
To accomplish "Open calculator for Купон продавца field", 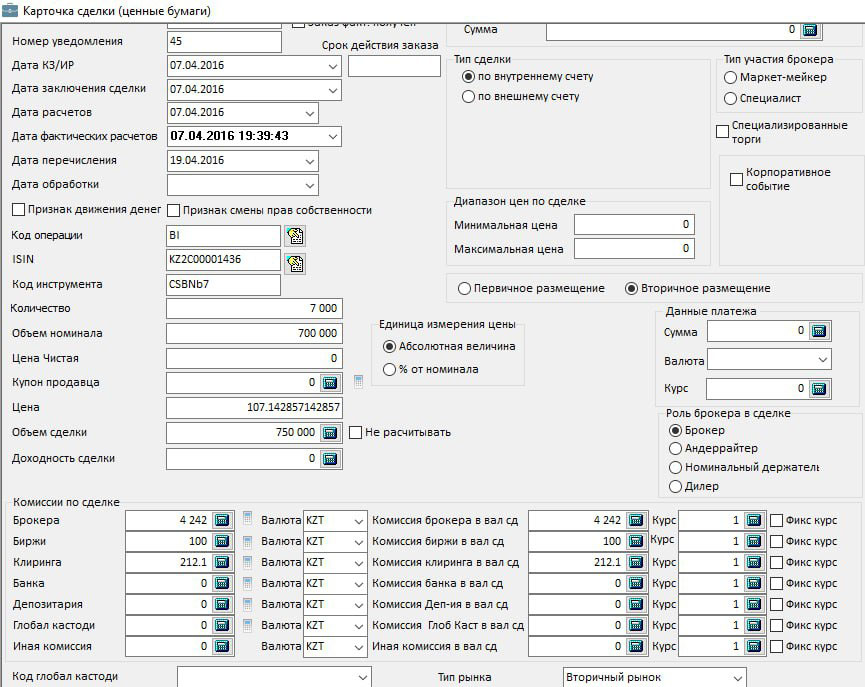I will point(330,382).
